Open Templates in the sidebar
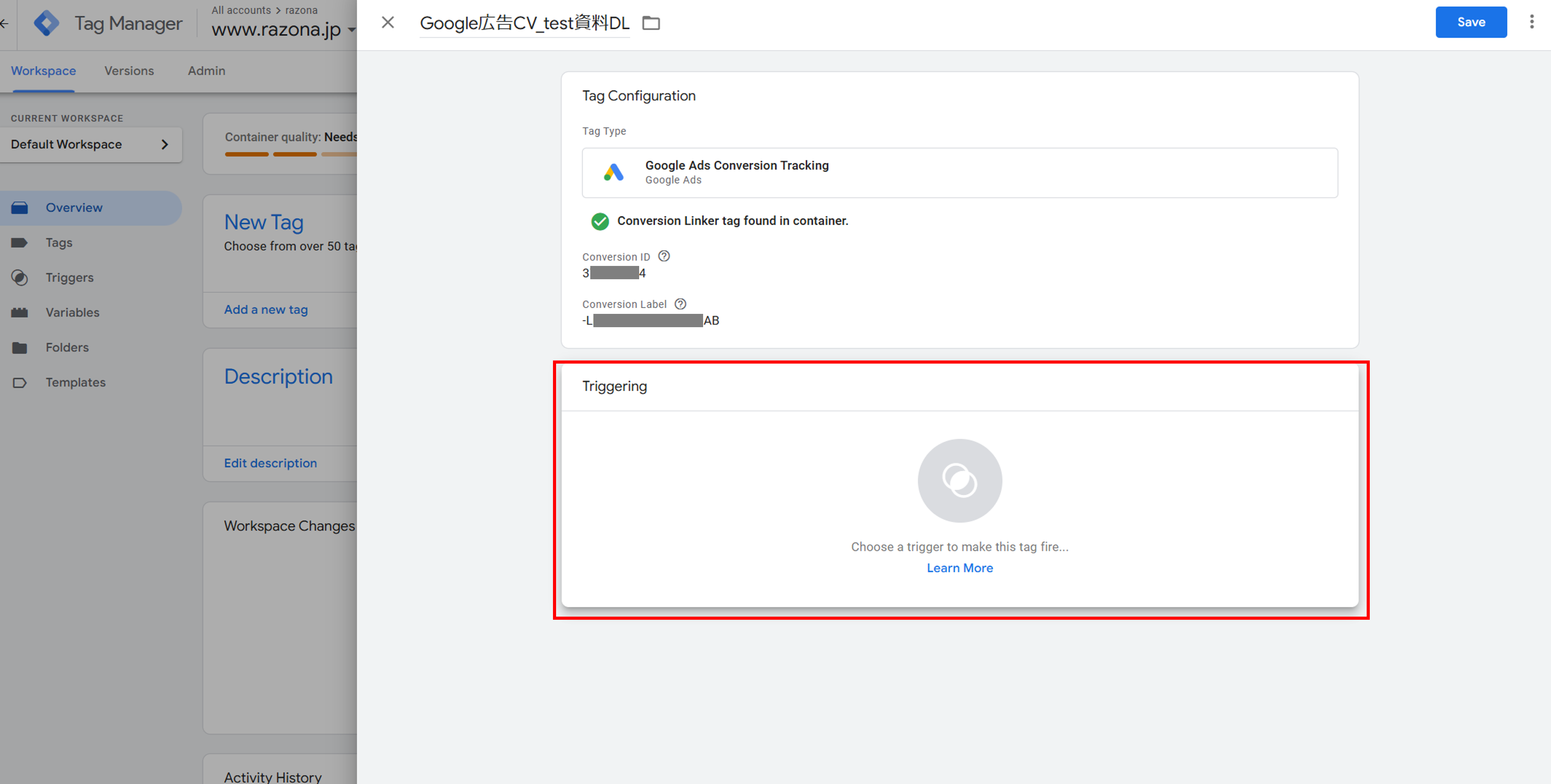 click(75, 382)
